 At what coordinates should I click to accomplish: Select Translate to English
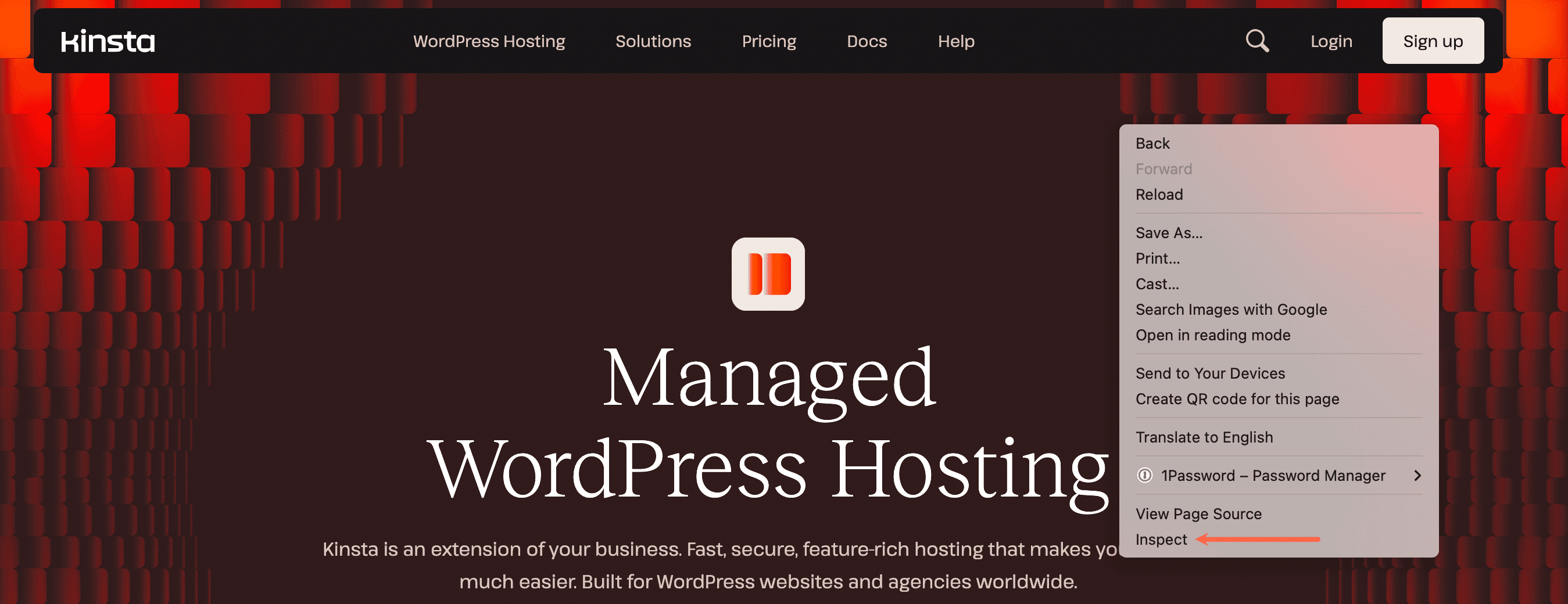pos(1204,437)
